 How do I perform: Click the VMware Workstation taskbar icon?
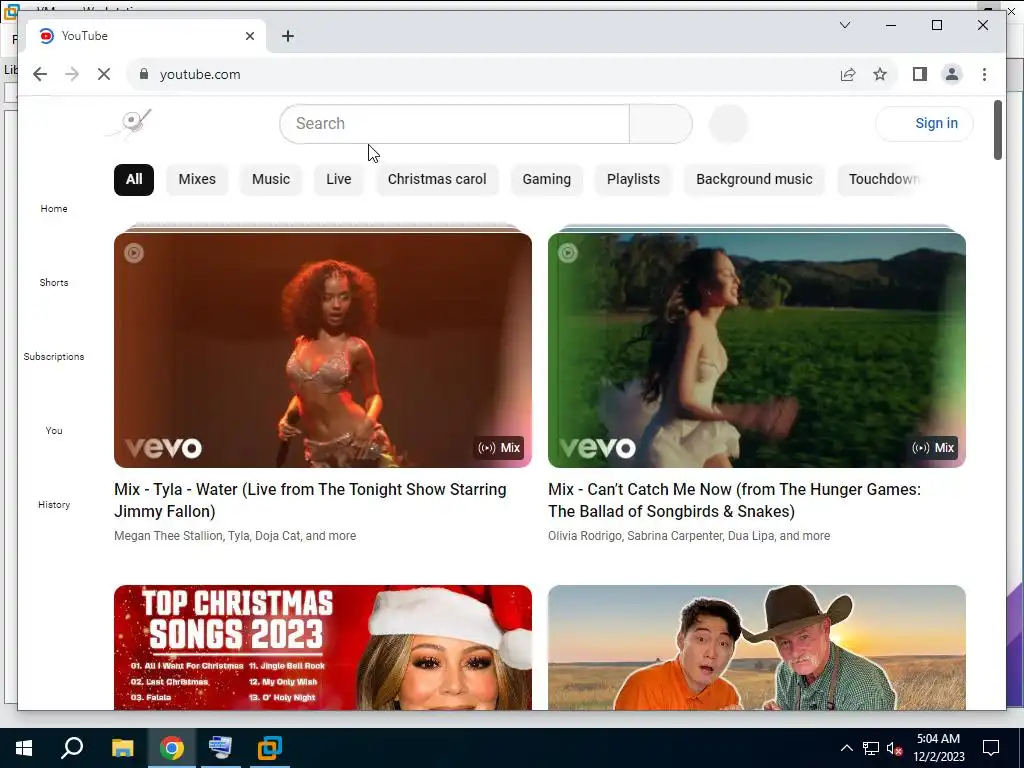[270, 748]
